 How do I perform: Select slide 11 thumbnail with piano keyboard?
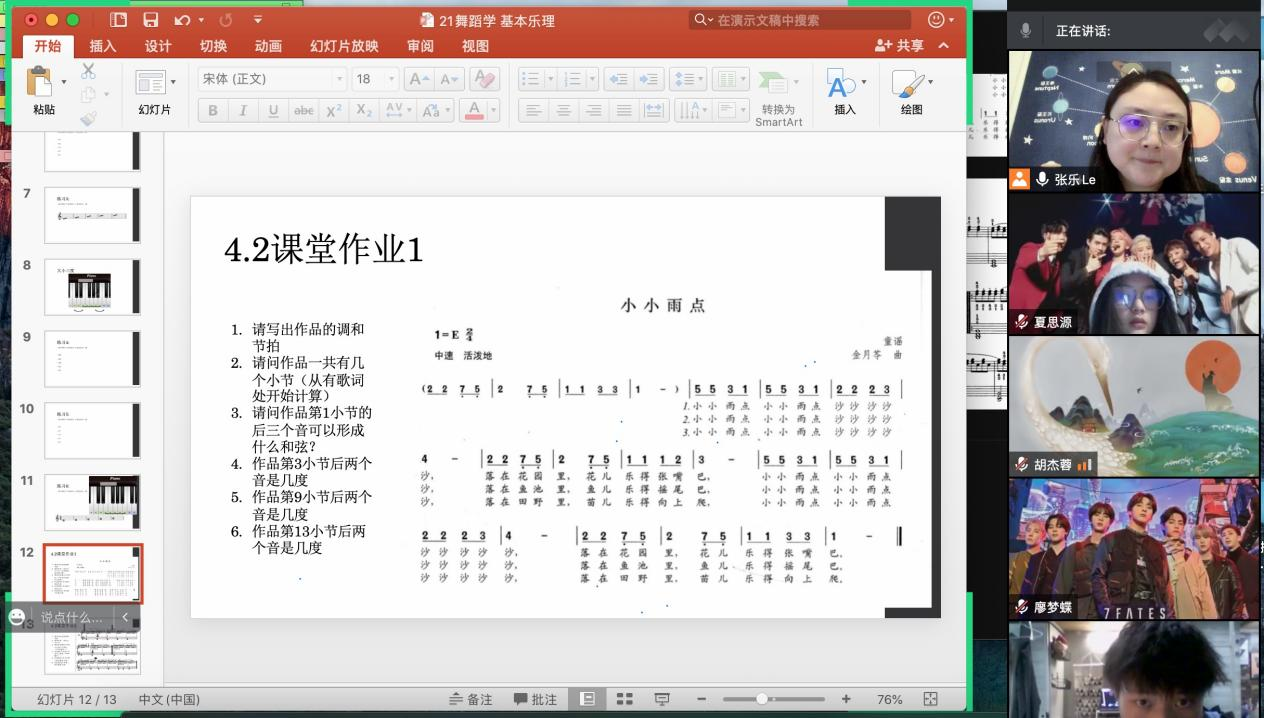coord(92,502)
